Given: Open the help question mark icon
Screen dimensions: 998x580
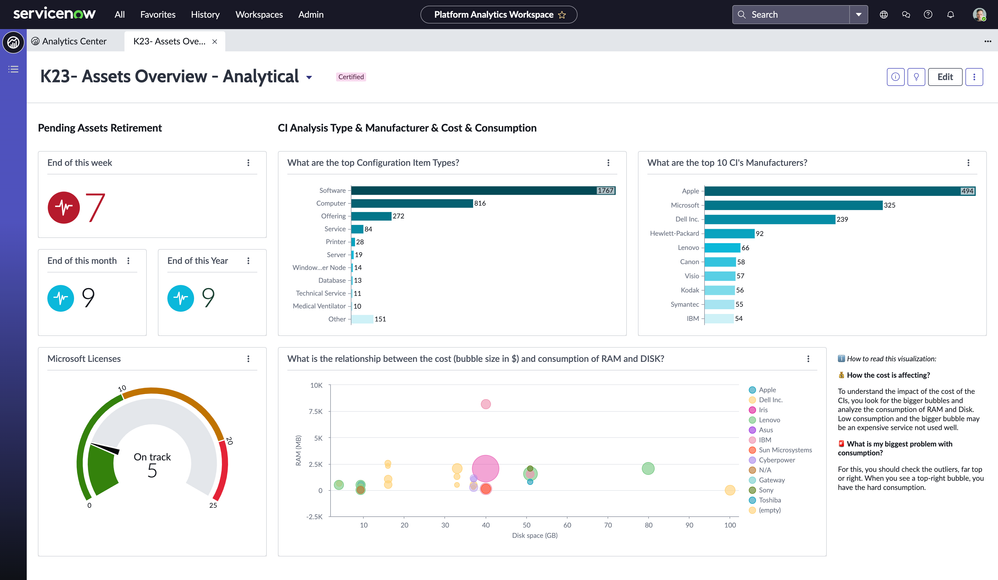Looking at the screenshot, I should pos(928,15).
